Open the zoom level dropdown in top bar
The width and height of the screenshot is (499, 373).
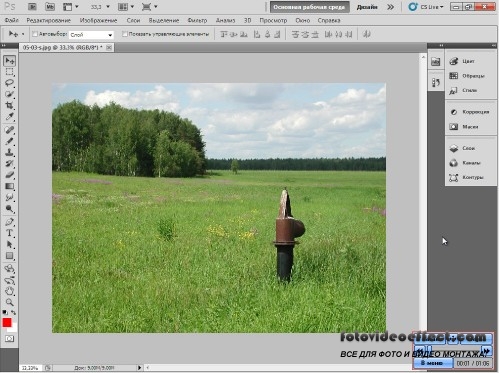pyautogui.click(x=100, y=7)
